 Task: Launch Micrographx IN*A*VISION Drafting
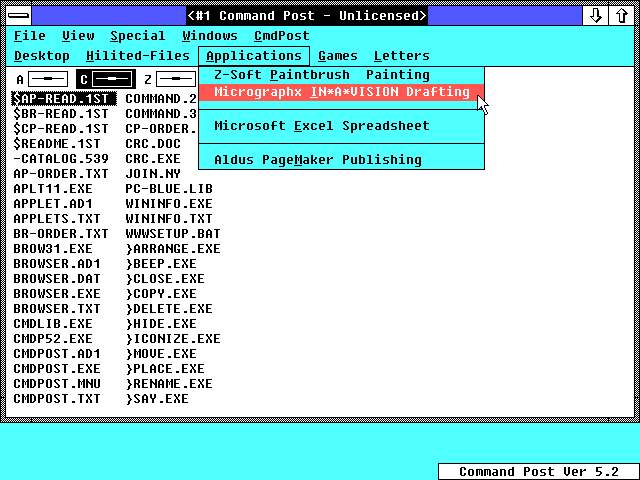point(342,92)
